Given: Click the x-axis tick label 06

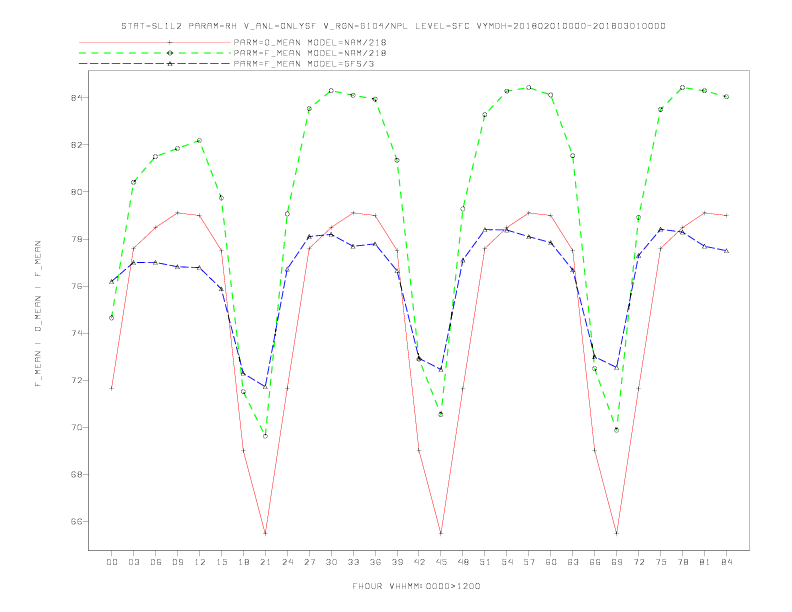Looking at the screenshot, I should [x=156, y=562].
